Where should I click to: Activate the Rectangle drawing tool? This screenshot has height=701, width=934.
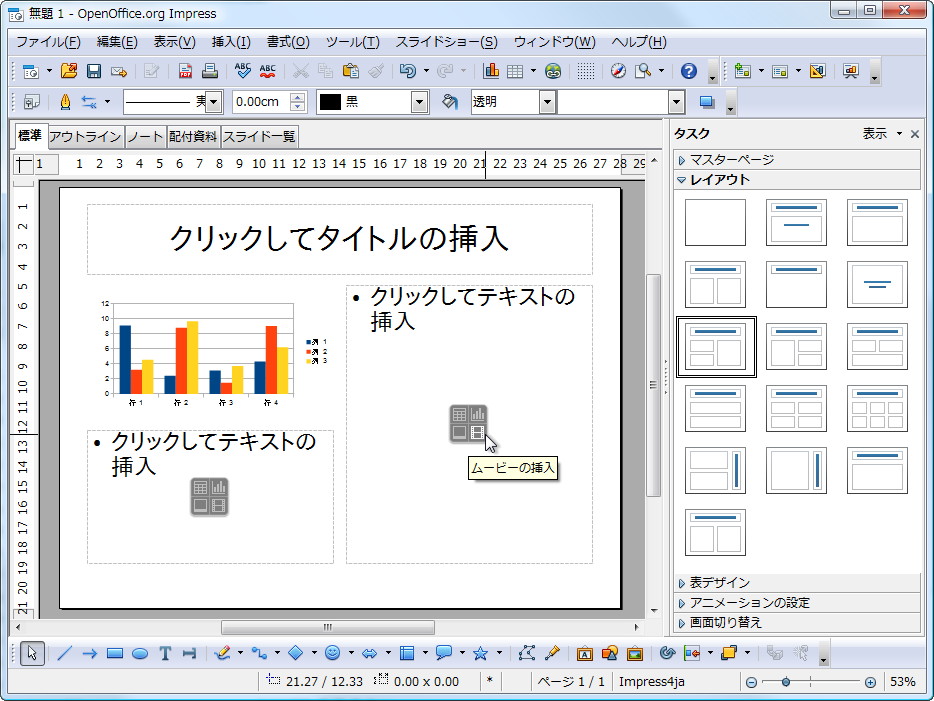click(114, 654)
